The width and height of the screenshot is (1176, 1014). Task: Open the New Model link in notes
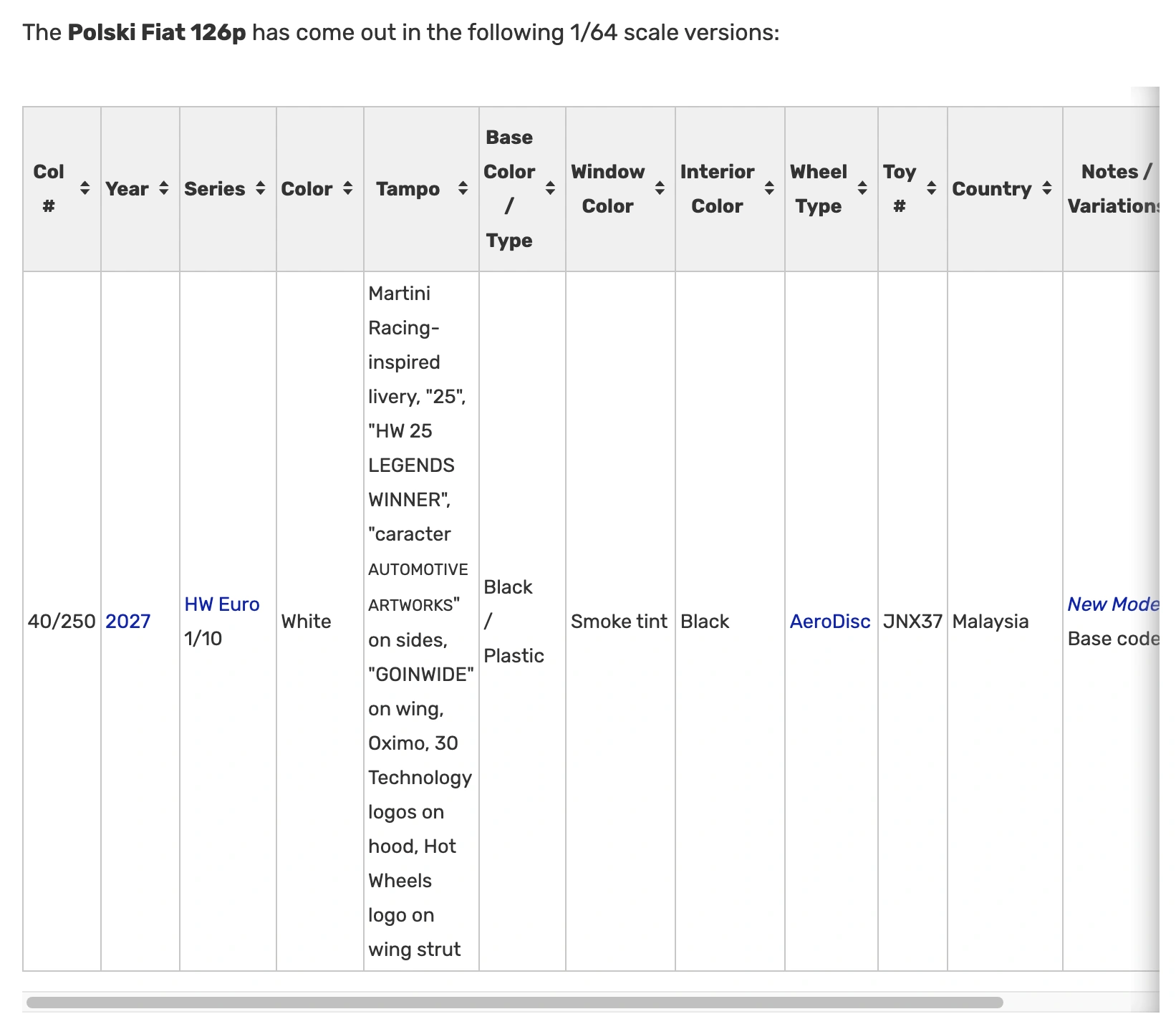pyautogui.click(x=1113, y=604)
